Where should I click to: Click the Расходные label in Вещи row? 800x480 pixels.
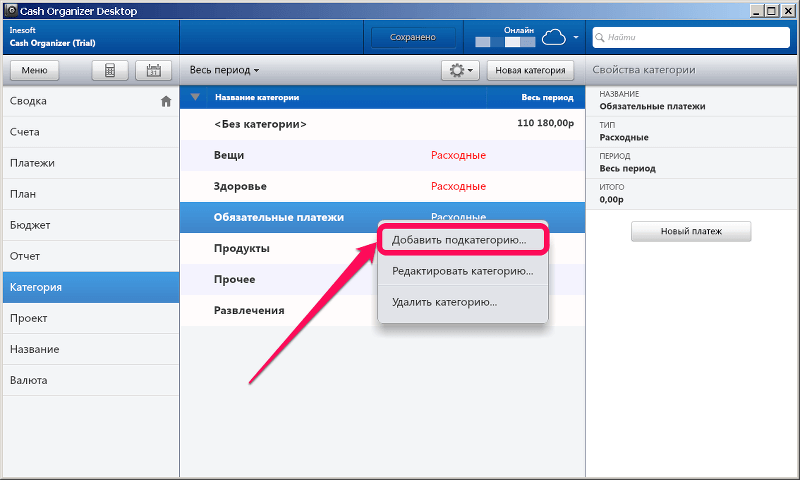(x=458, y=155)
